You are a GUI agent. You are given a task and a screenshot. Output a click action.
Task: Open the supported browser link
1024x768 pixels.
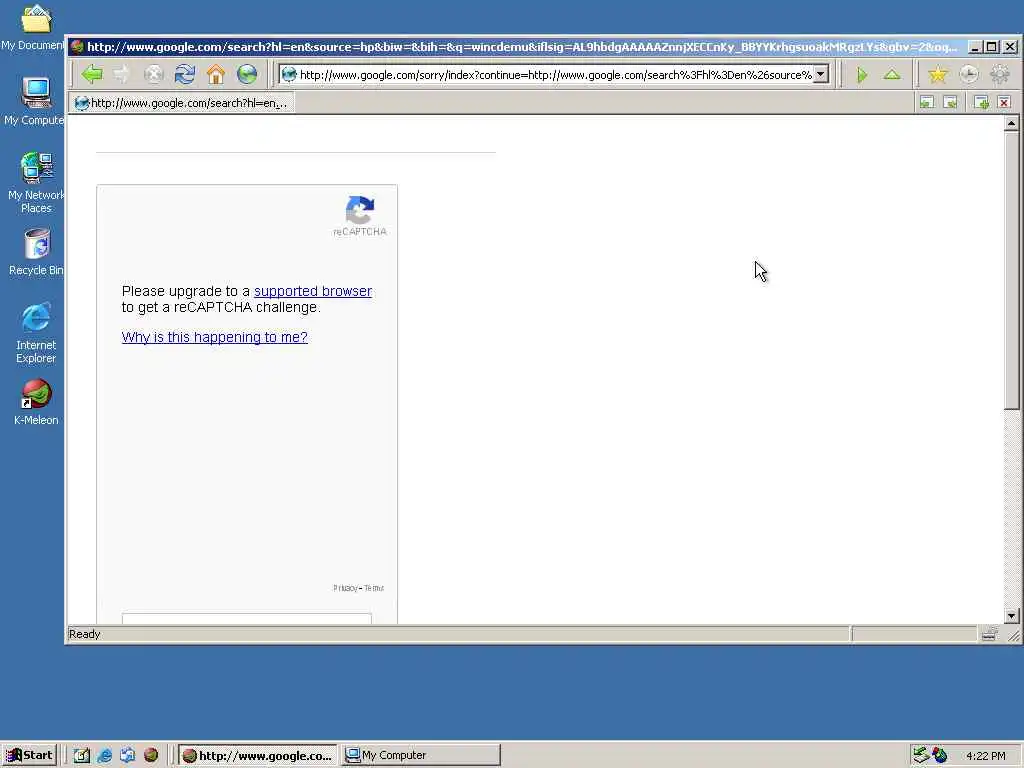click(313, 291)
